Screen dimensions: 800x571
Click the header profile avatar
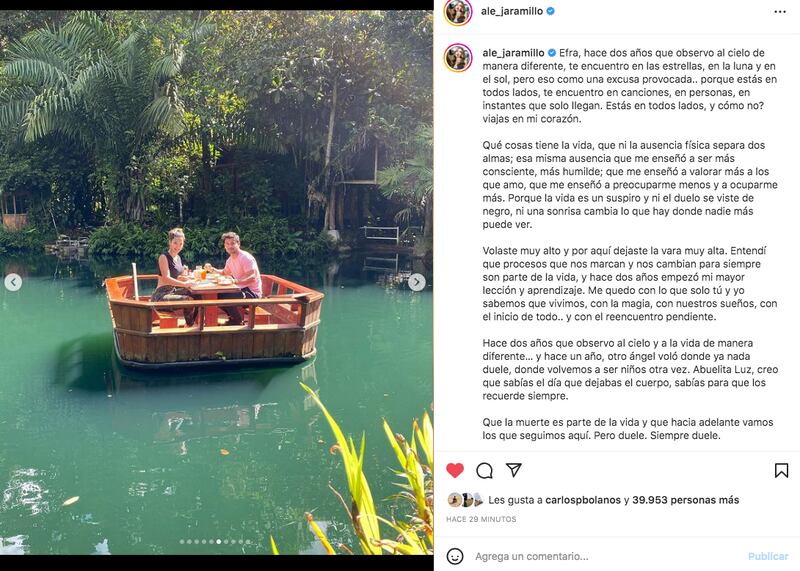(x=458, y=12)
